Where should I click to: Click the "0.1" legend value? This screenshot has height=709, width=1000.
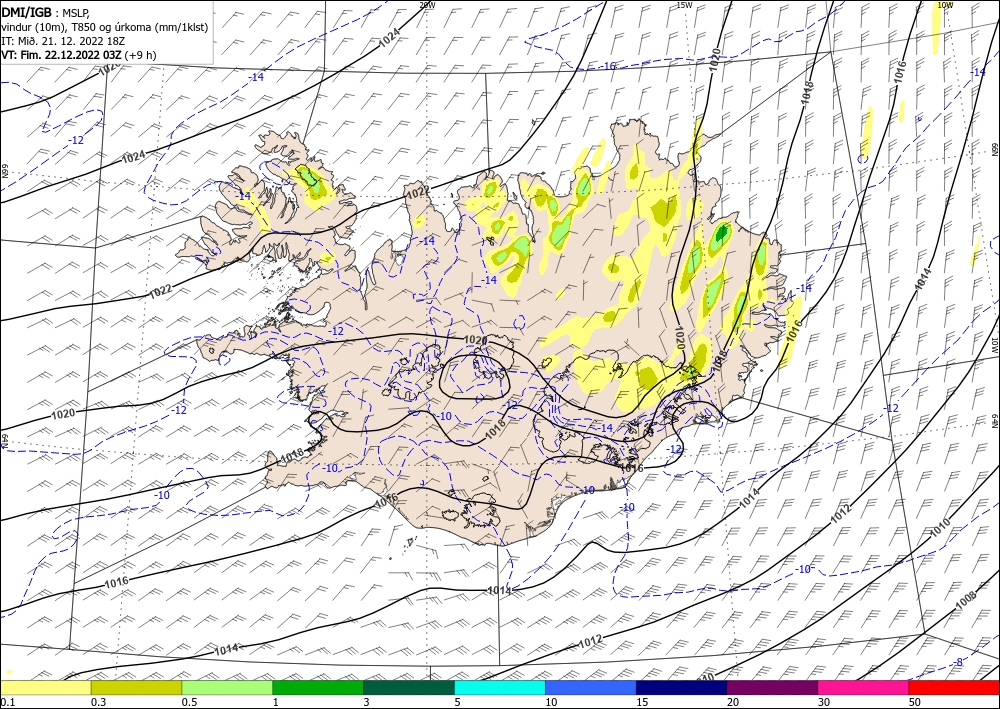click(7, 702)
